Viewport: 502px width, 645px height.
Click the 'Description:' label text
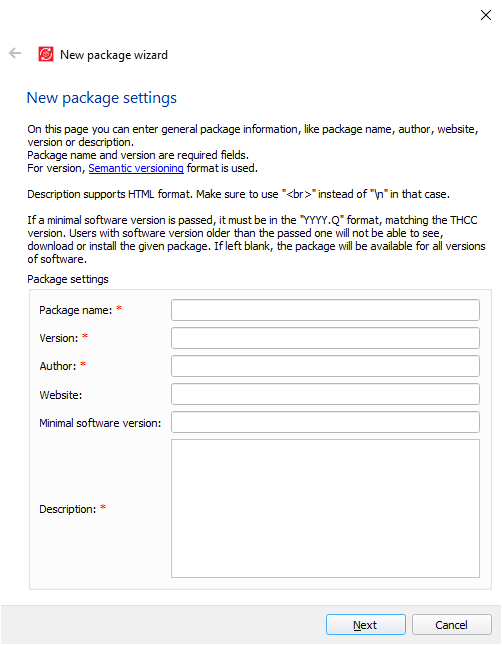point(67,509)
